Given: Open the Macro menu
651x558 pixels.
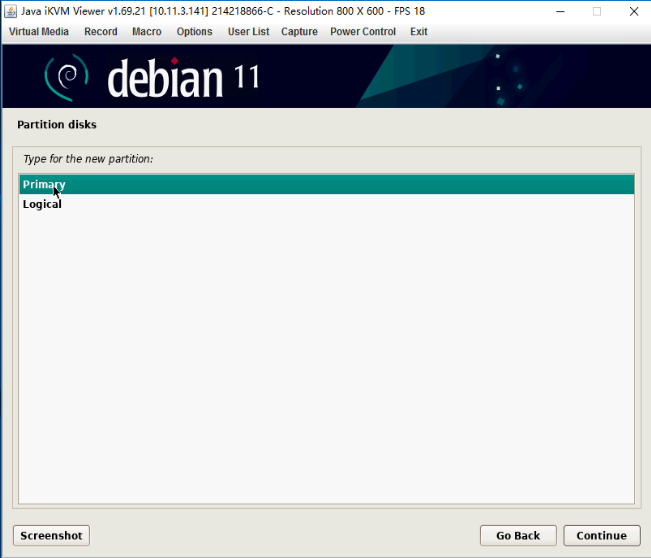Looking at the screenshot, I should (147, 32).
